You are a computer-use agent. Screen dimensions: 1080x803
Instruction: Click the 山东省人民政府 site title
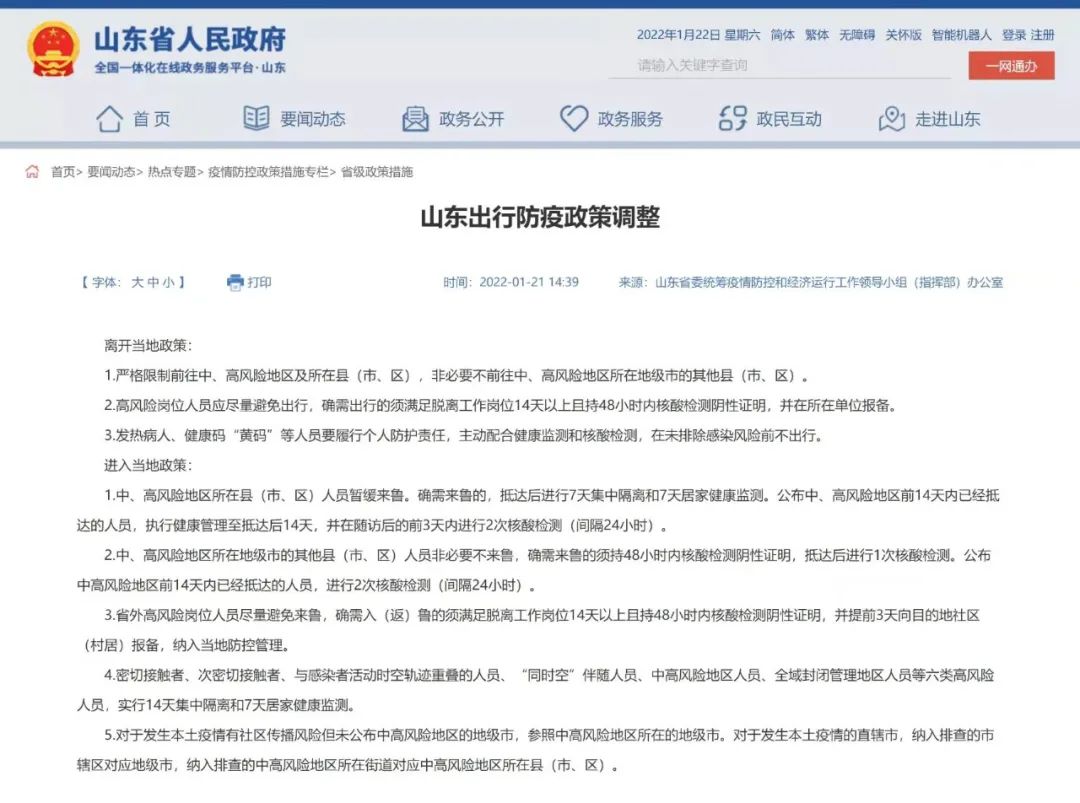coord(190,39)
